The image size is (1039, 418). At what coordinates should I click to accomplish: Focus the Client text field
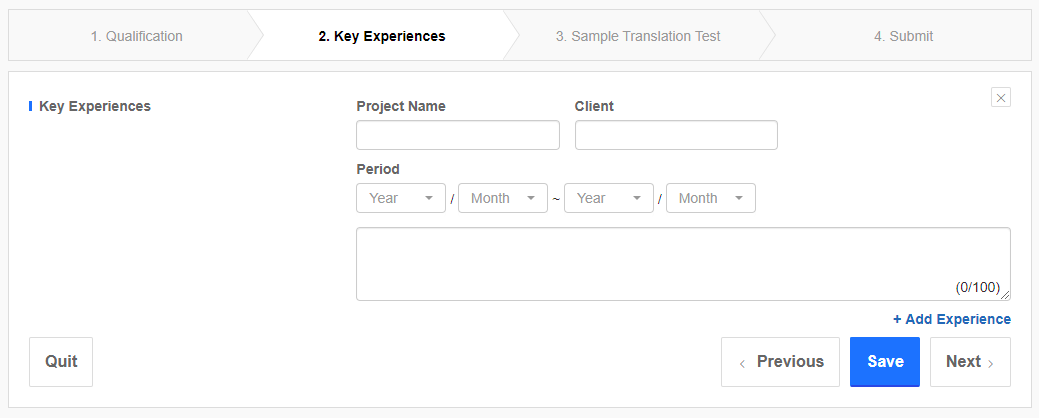point(676,135)
